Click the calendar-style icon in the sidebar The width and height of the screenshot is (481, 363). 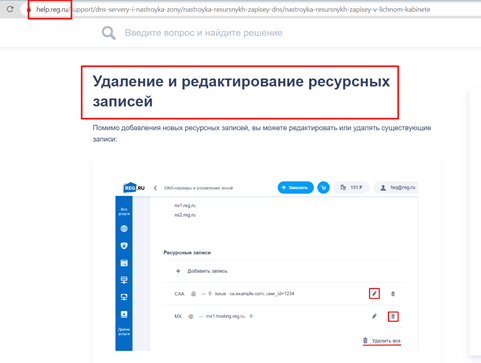[x=124, y=263]
